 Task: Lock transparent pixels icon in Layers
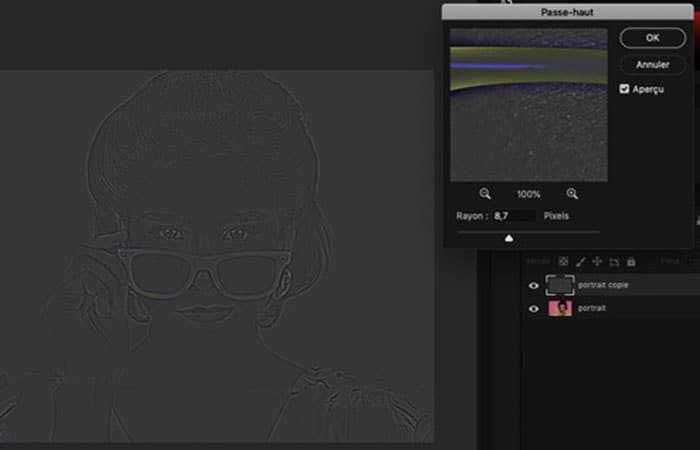[563, 262]
